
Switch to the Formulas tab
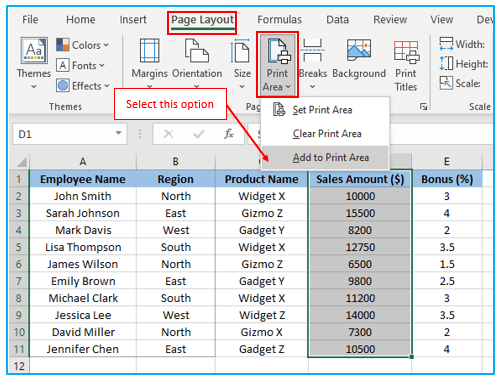tap(279, 20)
